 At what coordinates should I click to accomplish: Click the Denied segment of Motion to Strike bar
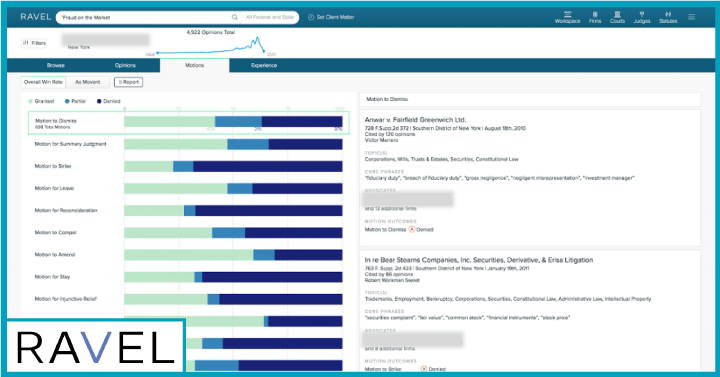[x=268, y=166]
